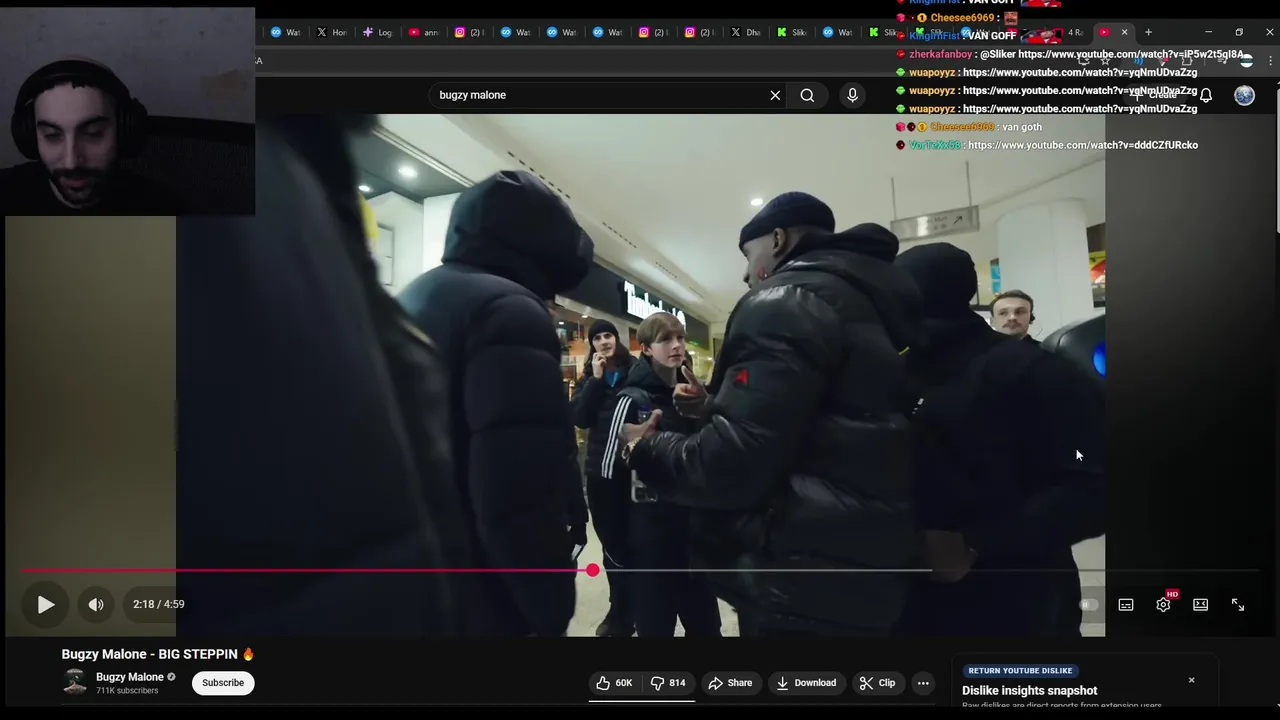The image size is (1280, 720).
Task: Click the 'Dislike insights snapshot' heading
Action: coord(1029,691)
